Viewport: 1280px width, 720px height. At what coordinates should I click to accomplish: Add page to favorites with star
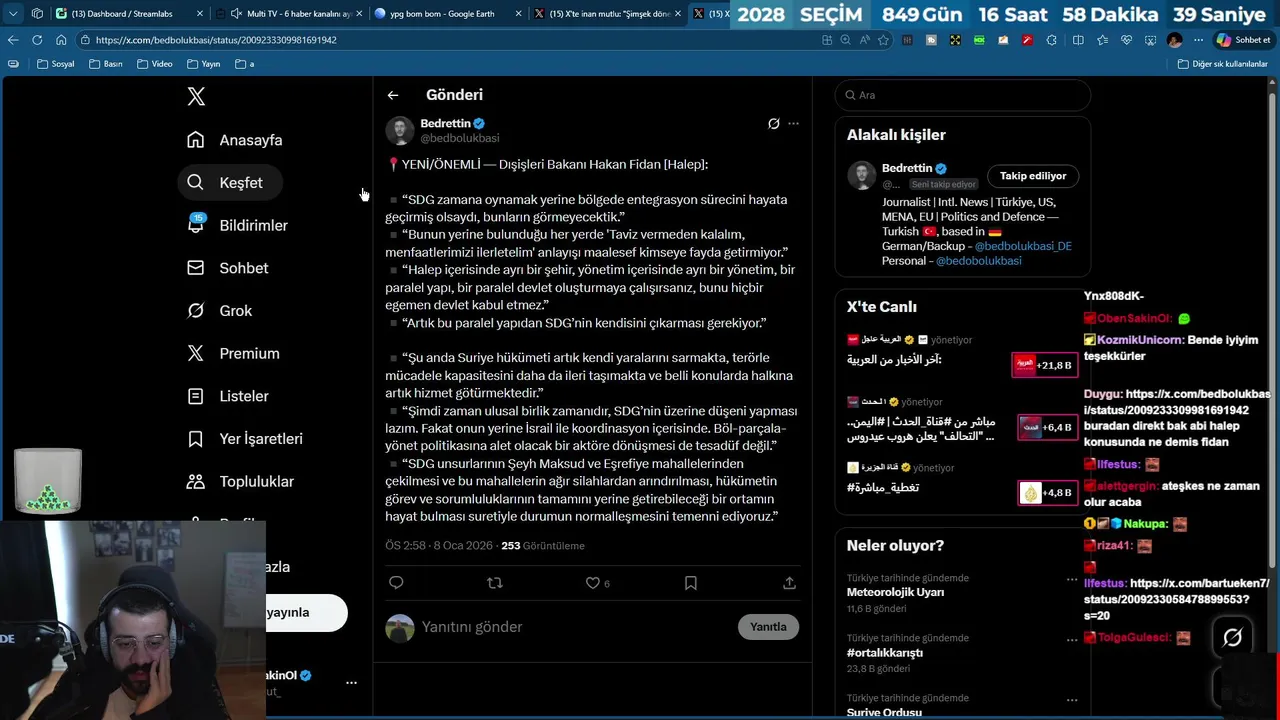coord(883,40)
